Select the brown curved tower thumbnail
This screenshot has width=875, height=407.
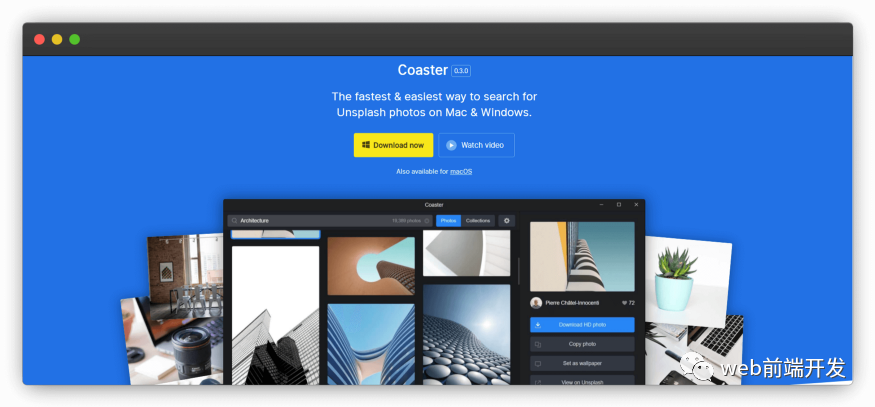371,266
